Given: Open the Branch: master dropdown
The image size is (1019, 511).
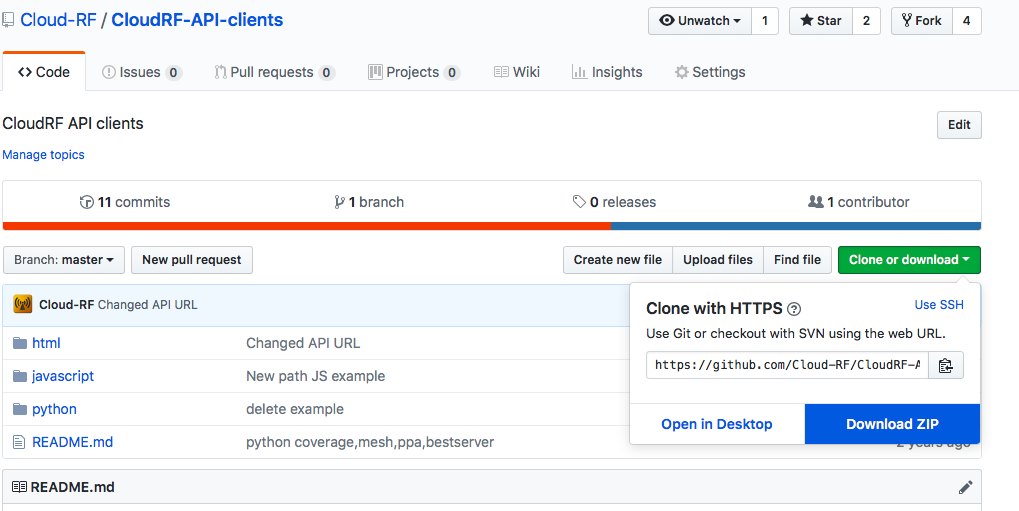Looking at the screenshot, I should pos(64,260).
